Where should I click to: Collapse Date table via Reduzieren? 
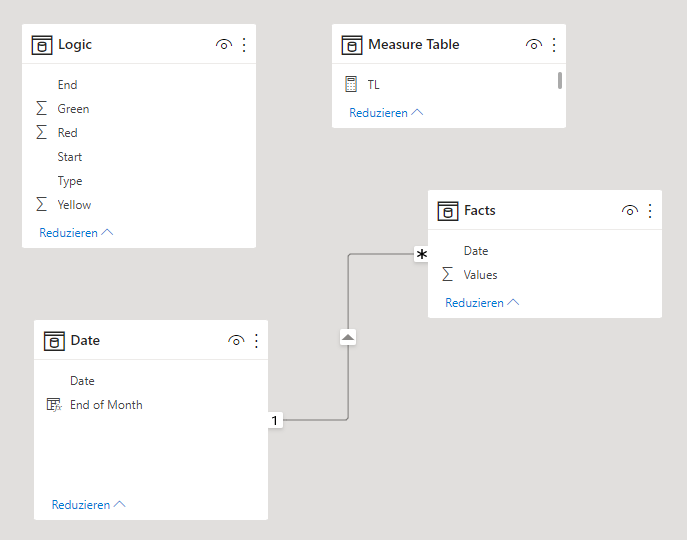point(89,504)
